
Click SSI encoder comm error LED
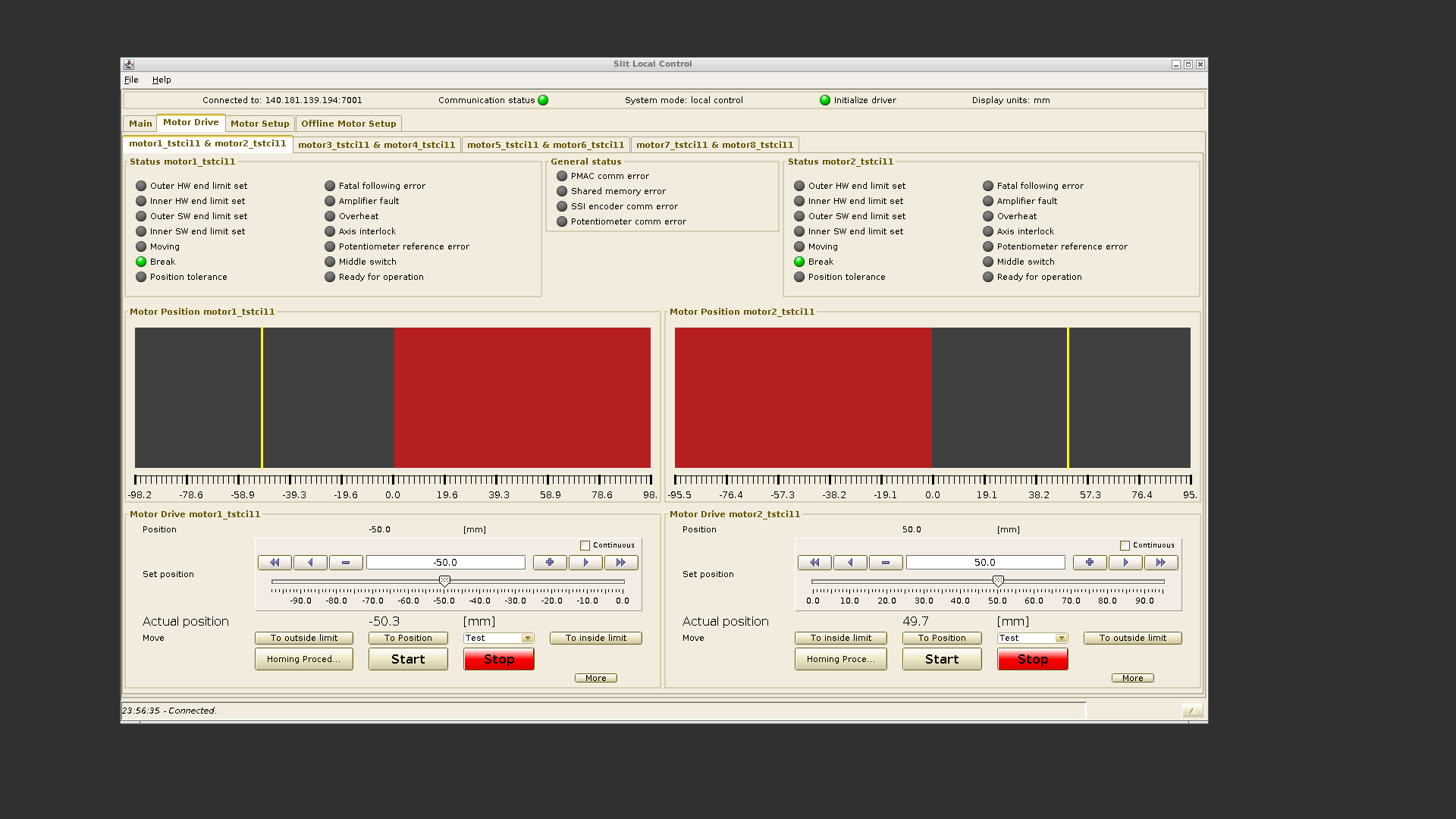click(562, 206)
